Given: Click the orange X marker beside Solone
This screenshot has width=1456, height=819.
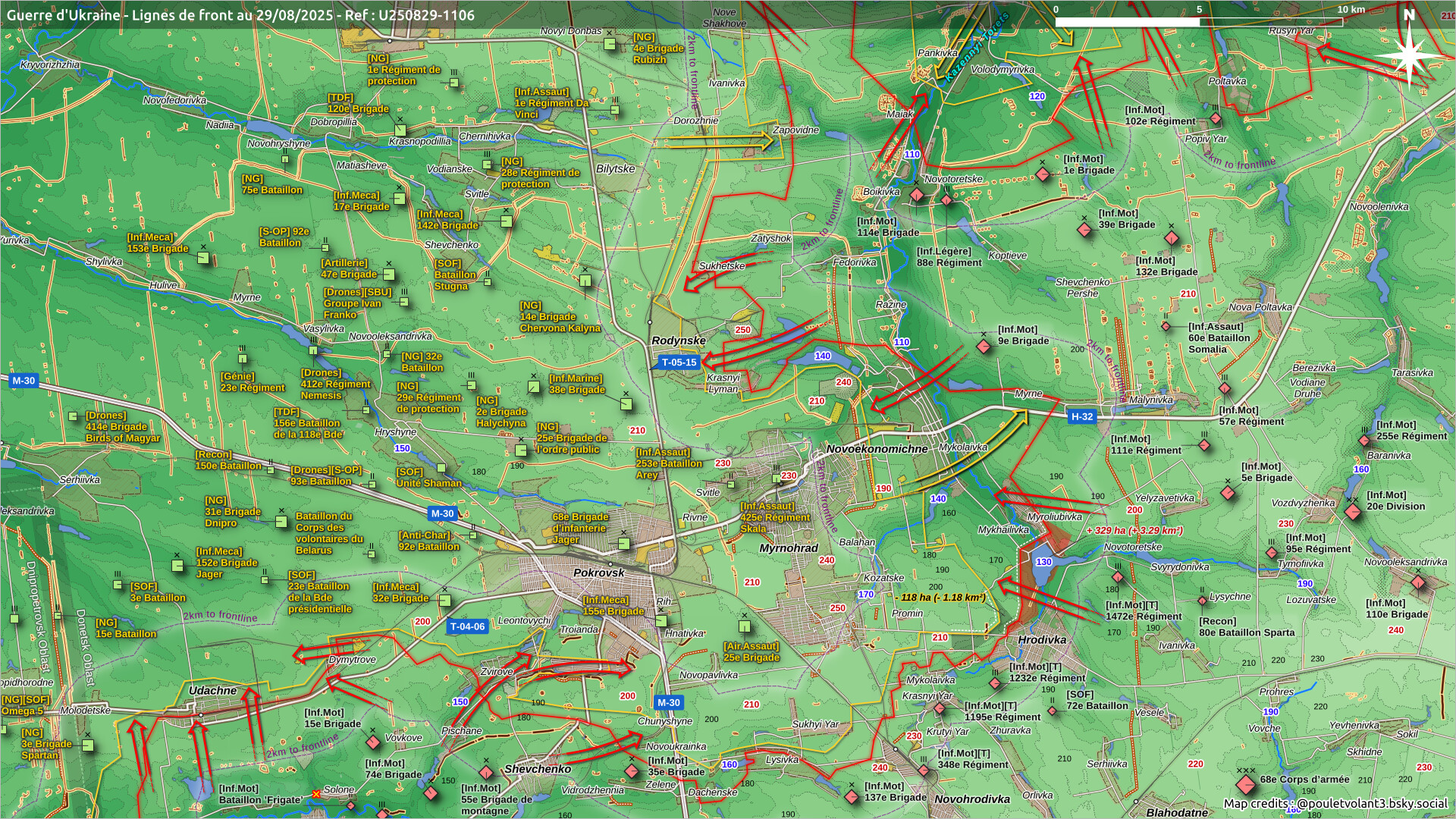Looking at the screenshot, I should (x=316, y=794).
